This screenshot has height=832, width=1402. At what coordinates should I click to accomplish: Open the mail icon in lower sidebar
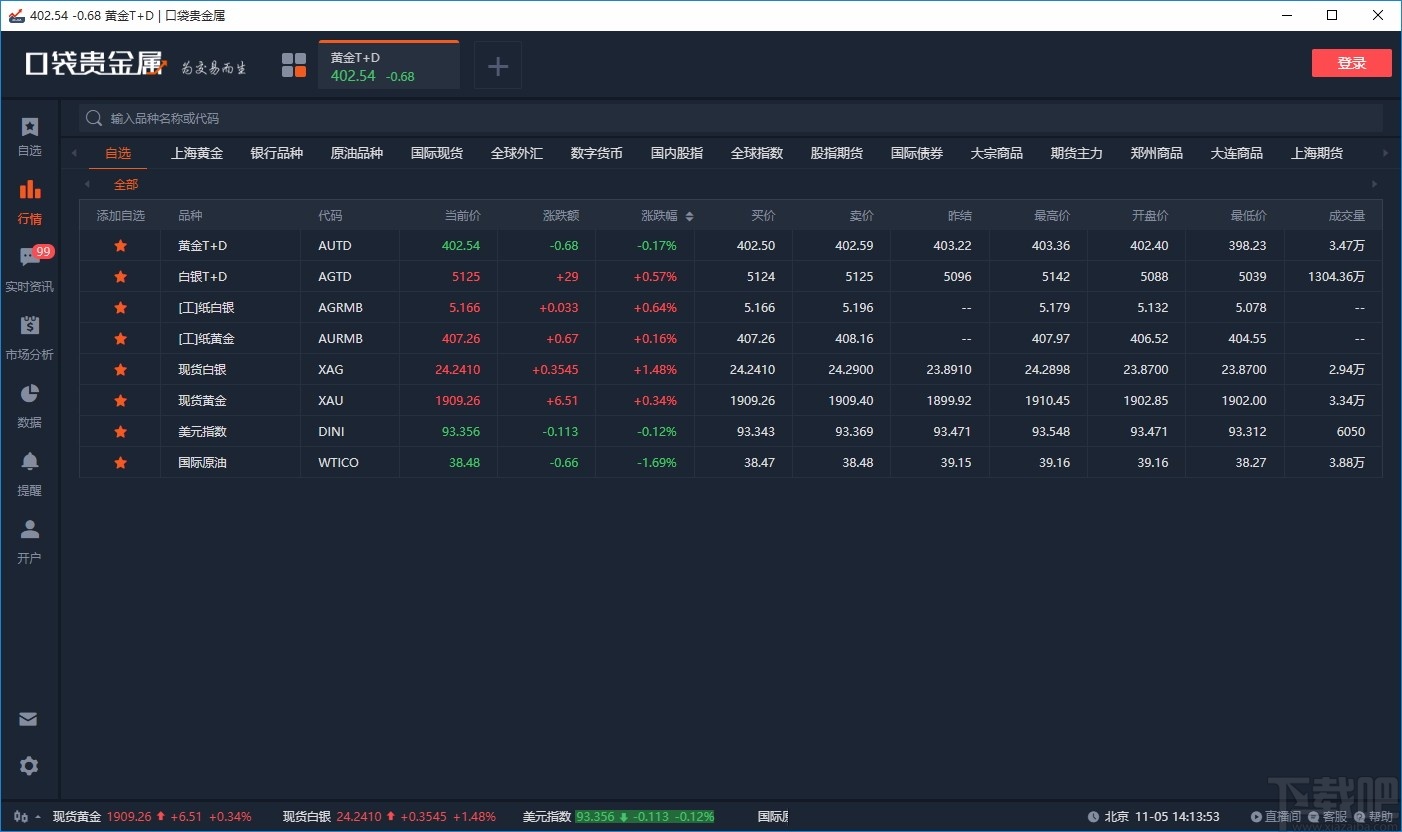point(29,718)
